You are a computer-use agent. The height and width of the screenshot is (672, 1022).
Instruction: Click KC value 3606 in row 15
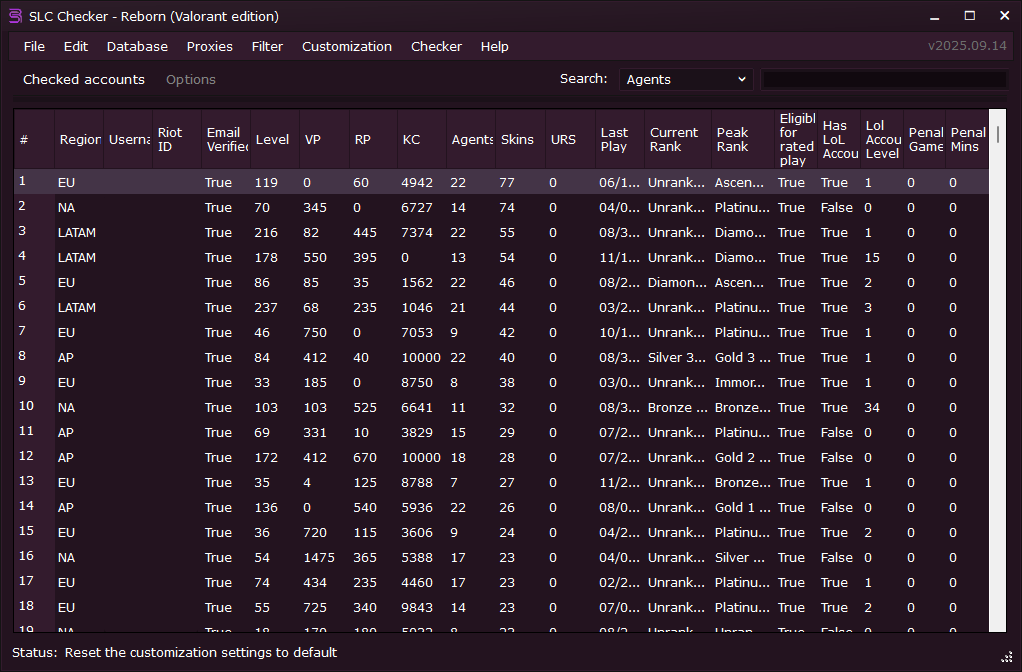click(x=417, y=533)
